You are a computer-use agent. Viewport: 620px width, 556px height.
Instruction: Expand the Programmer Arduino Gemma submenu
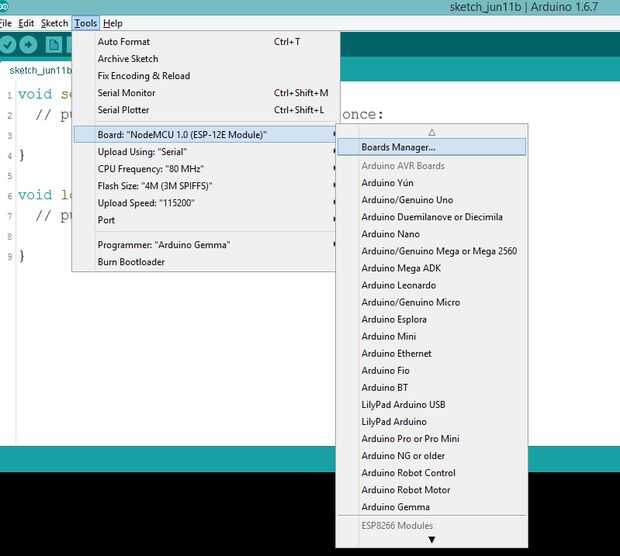point(206,245)
